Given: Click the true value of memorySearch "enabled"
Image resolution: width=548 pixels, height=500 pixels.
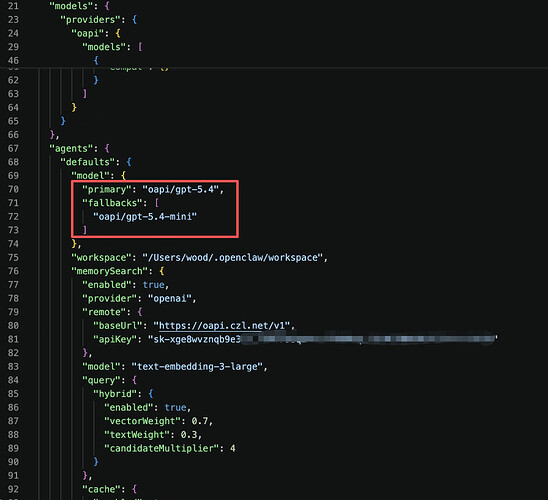Looking at the screenshot, I should [153, 285].
